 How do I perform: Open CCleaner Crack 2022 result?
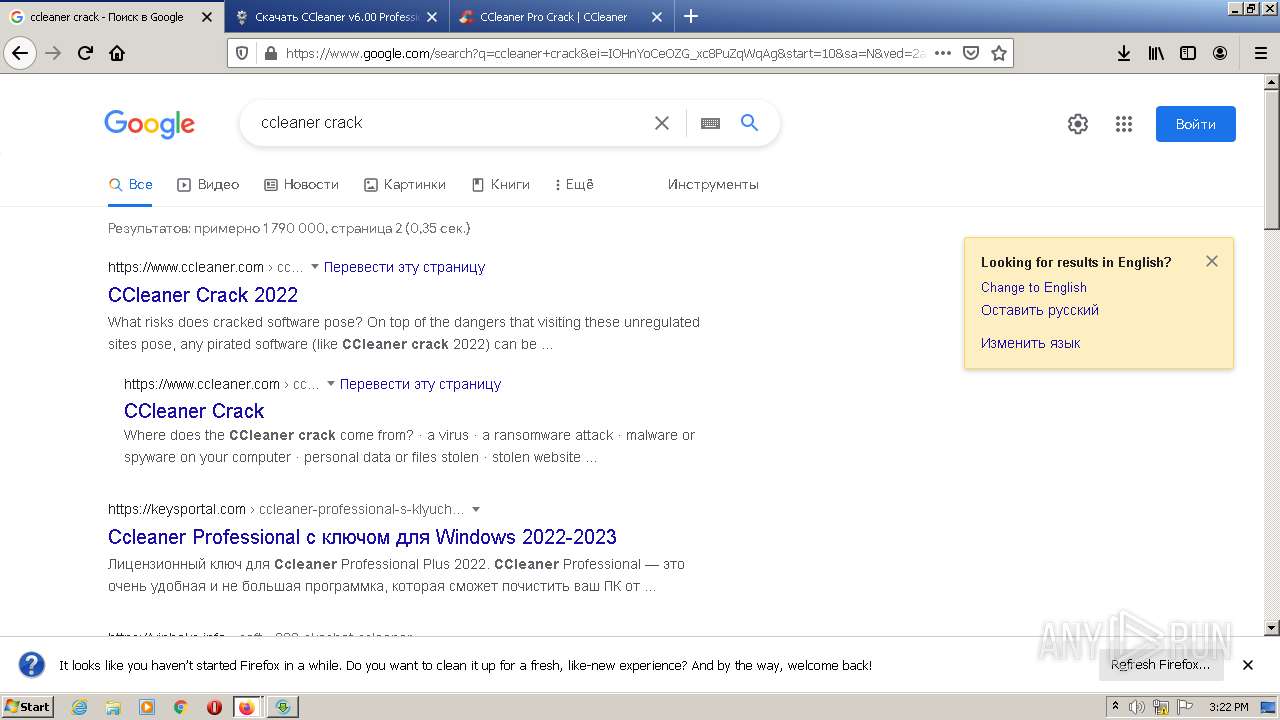[x=203, y=295]
